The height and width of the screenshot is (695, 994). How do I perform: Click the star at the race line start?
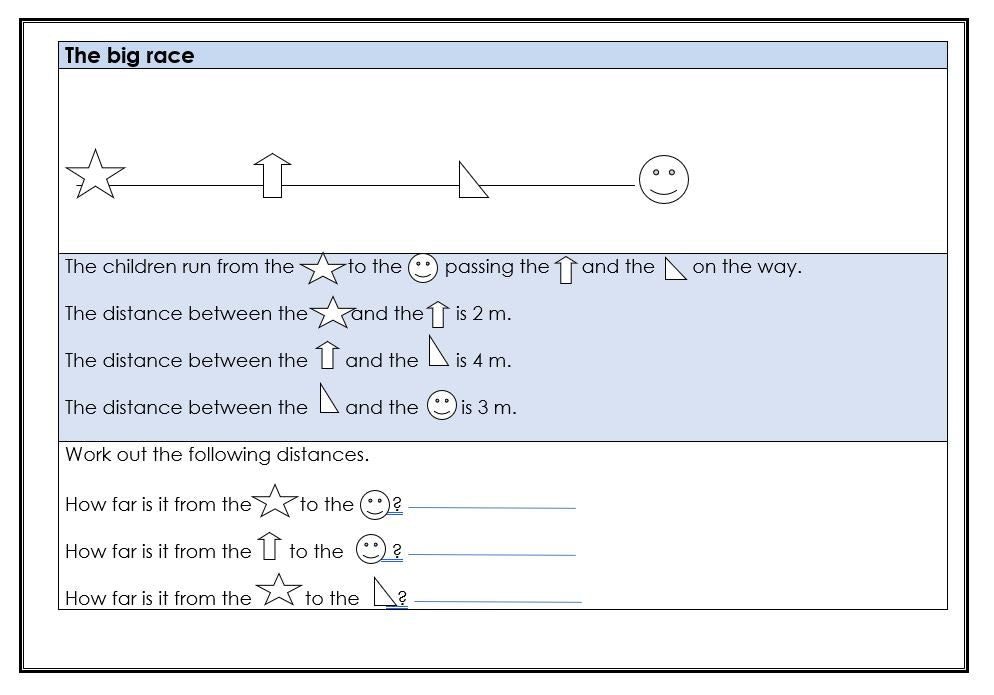(95, 175)
